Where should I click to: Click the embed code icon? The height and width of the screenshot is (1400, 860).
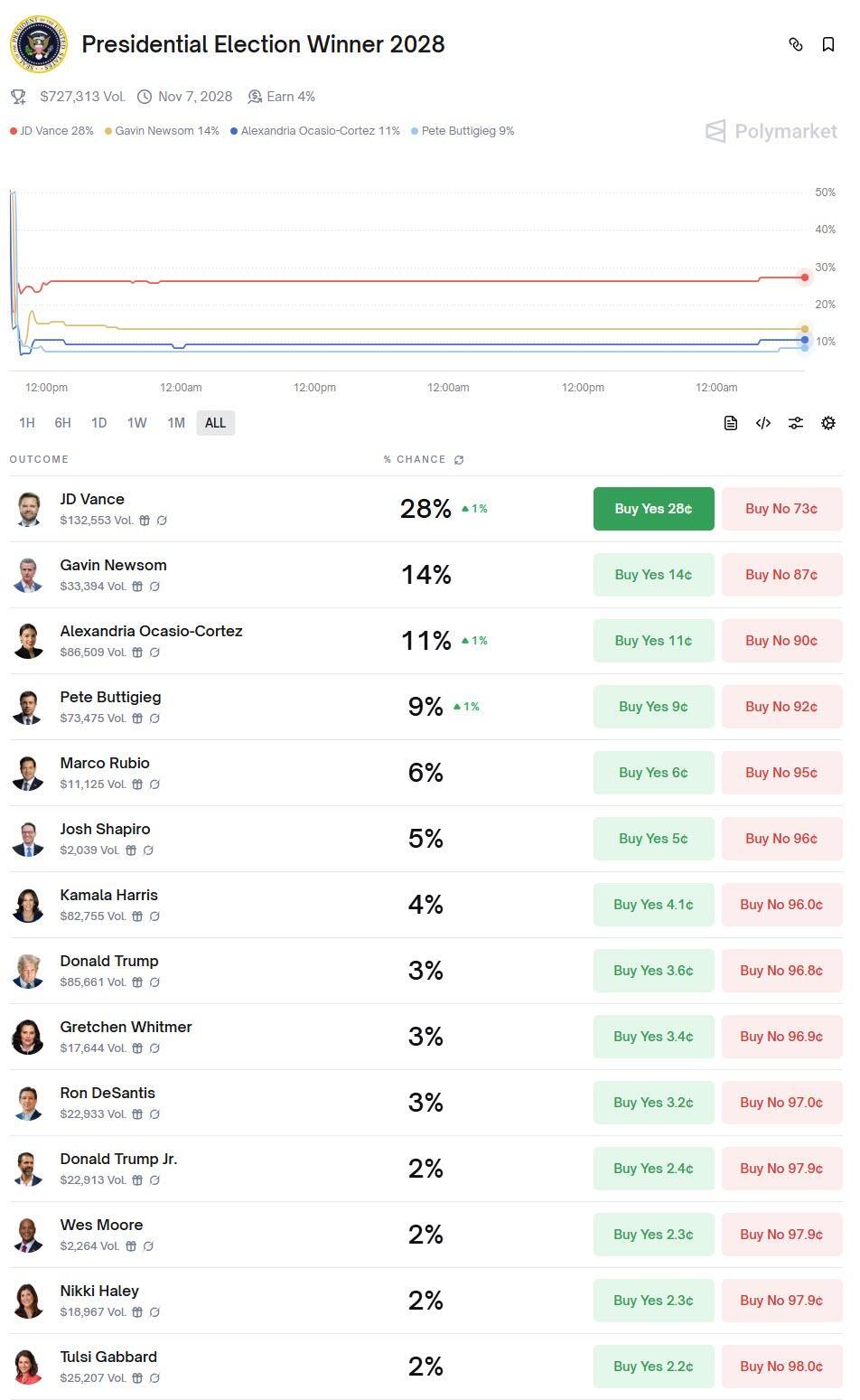pos(763,423)
